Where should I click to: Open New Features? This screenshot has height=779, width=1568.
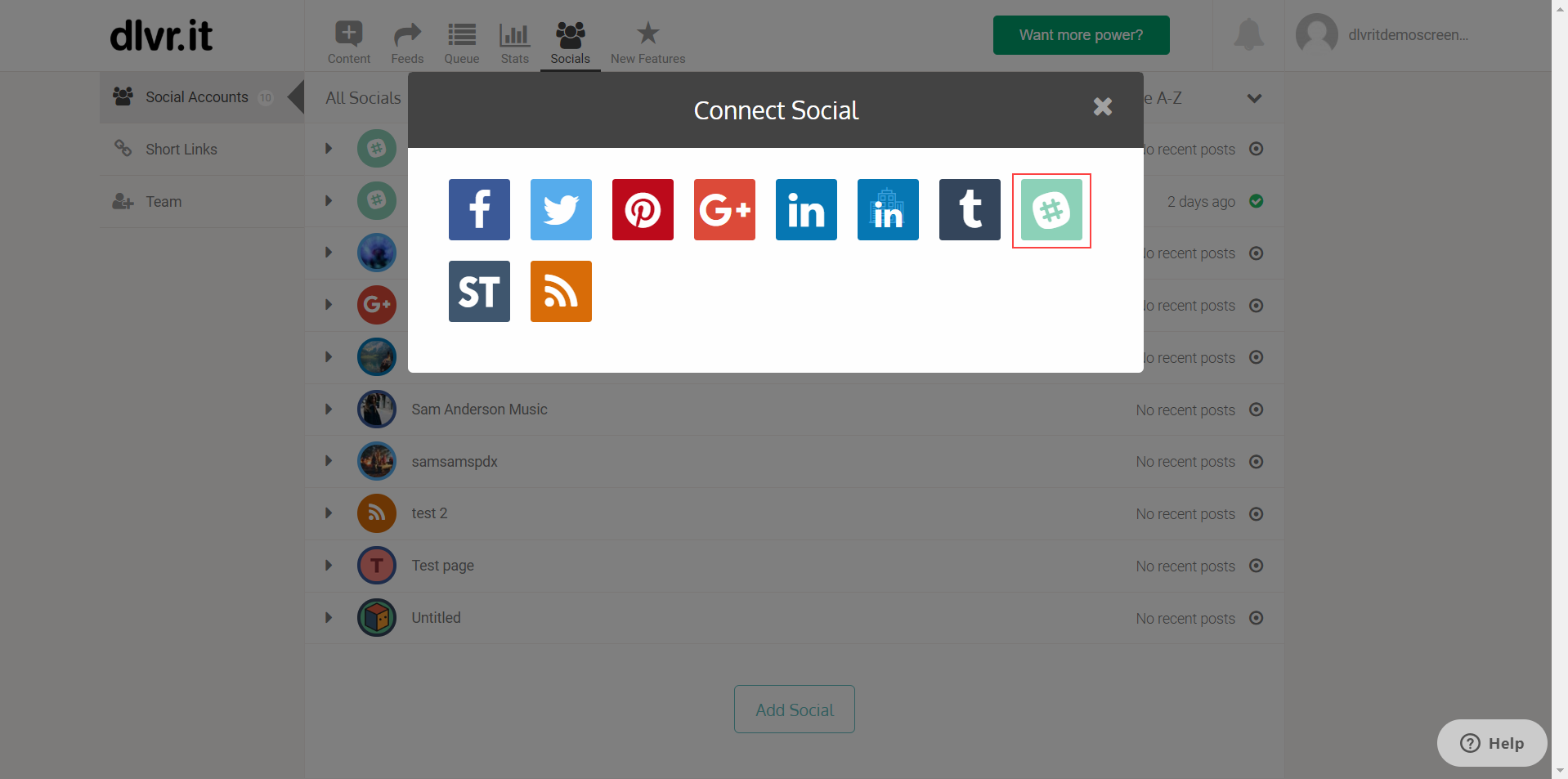click(x=648, y=43)
